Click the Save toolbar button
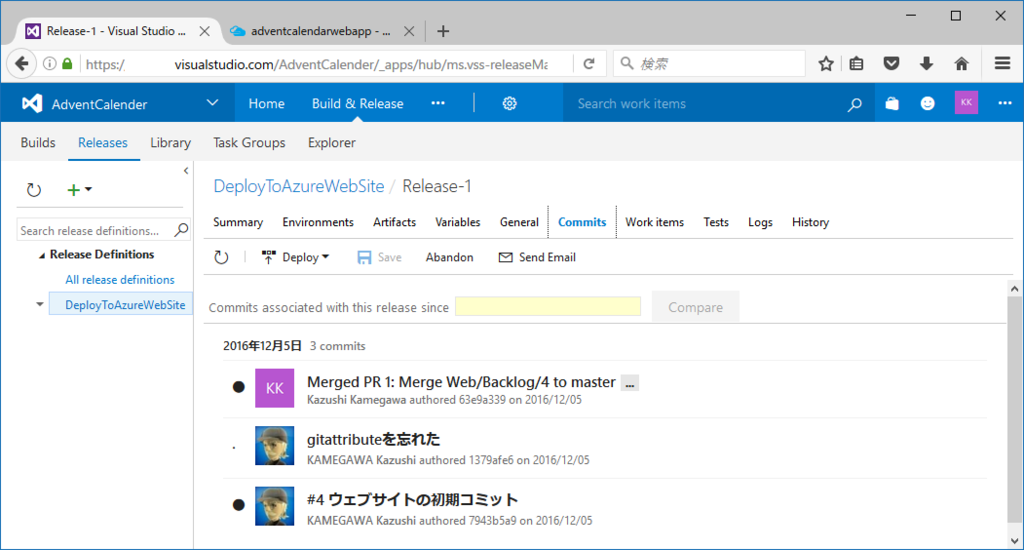 [379, 257]
